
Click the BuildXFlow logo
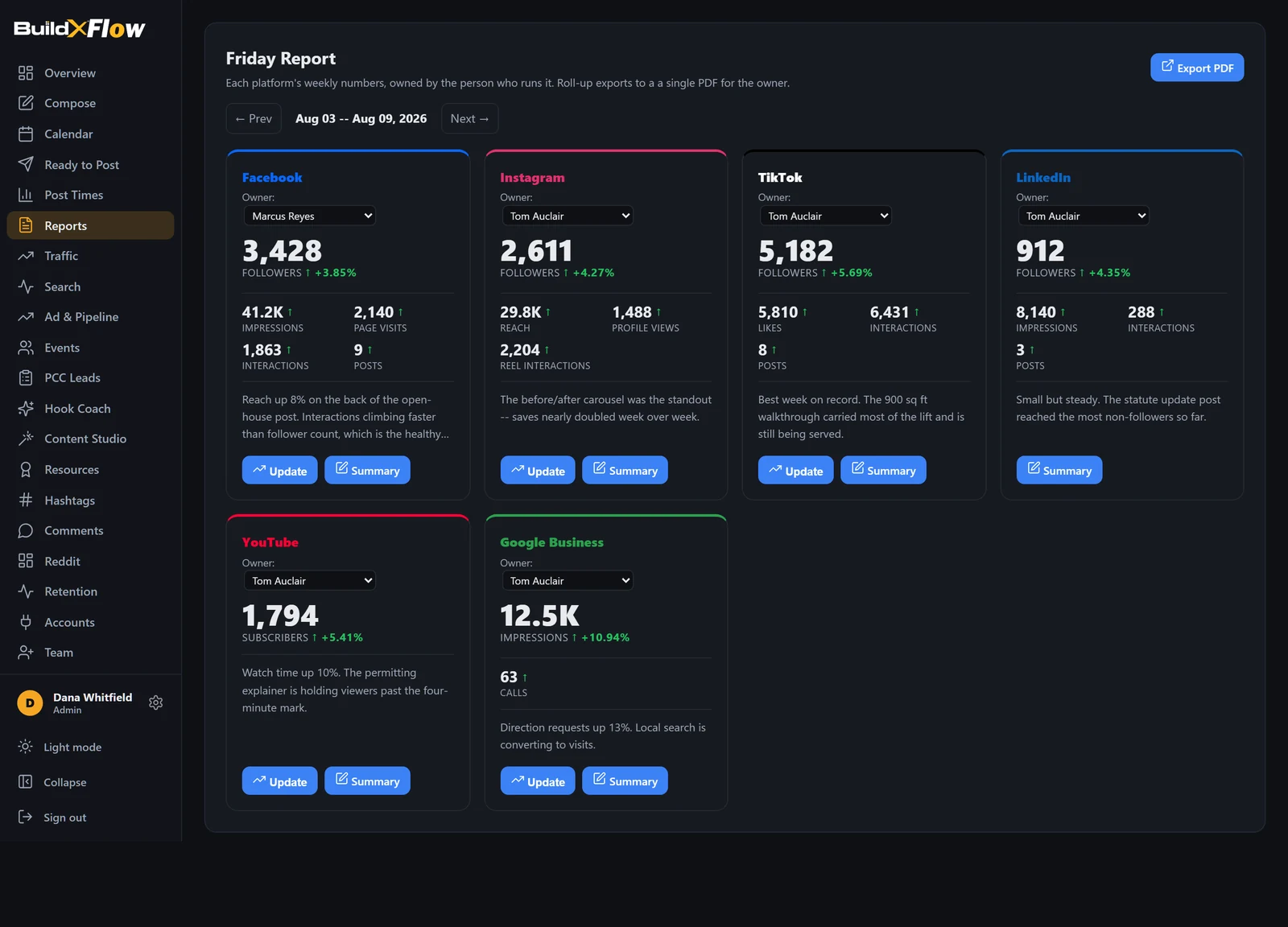pyautogui.click(x=79, y=28)
